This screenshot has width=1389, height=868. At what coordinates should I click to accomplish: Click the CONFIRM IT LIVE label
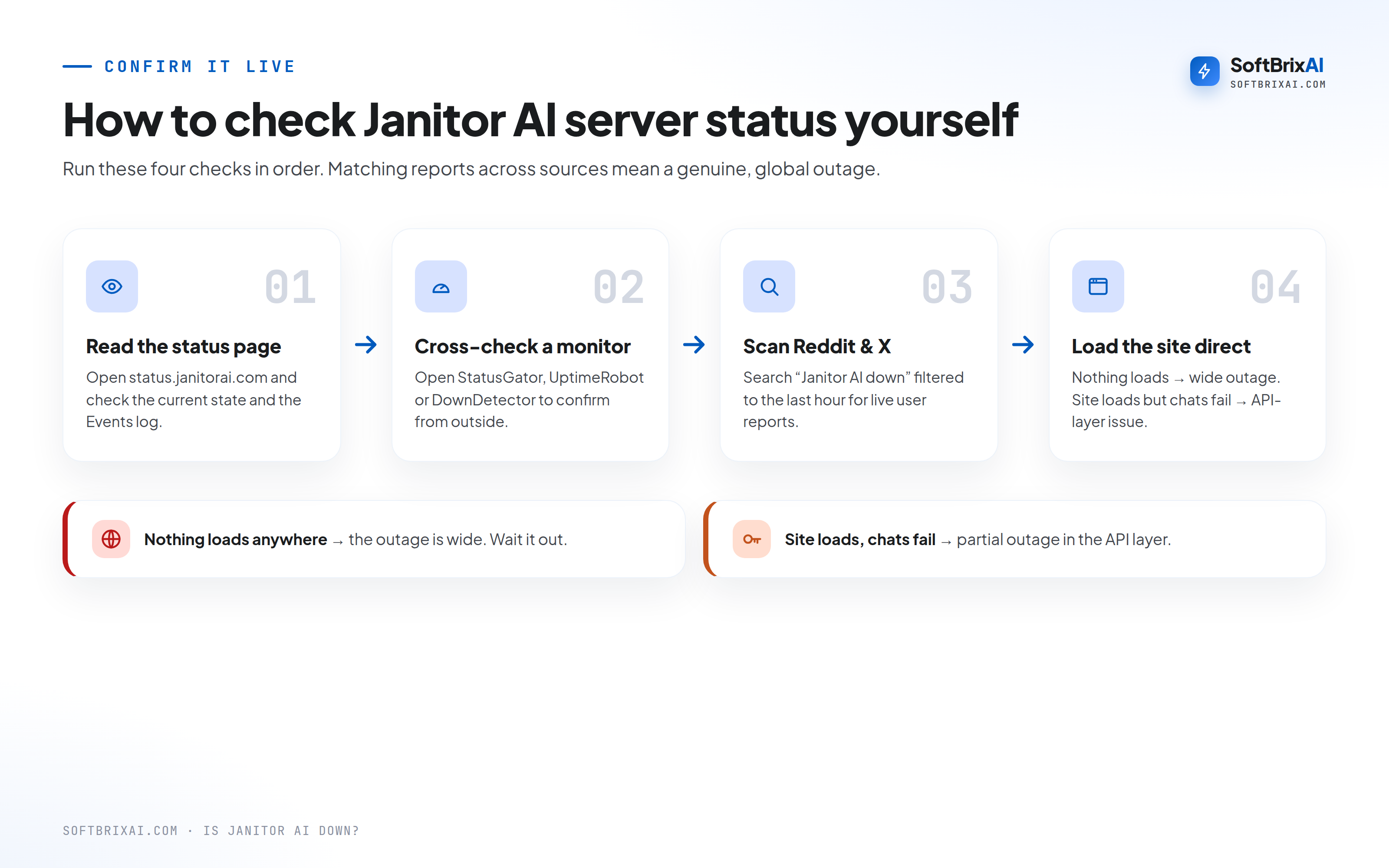point(200,66)
